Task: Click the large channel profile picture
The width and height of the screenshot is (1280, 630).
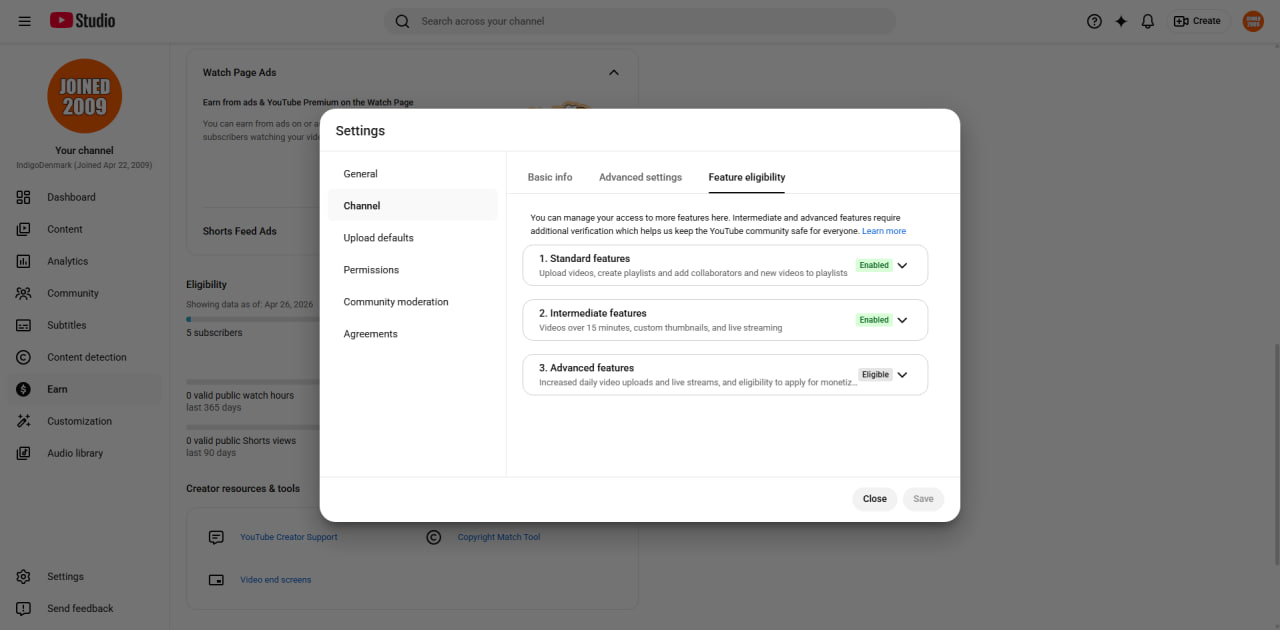Action: click(85, 96)
